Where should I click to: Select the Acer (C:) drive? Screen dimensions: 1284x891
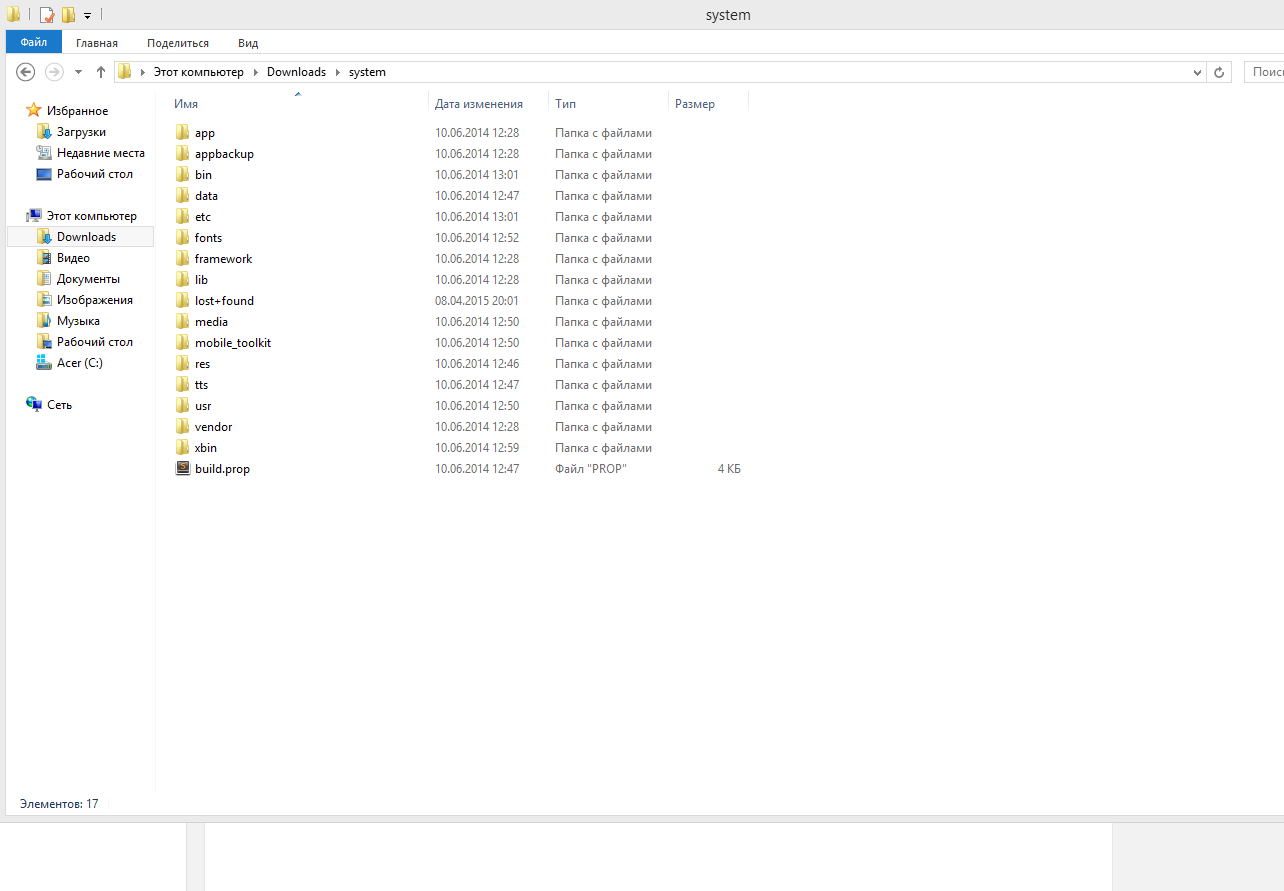pyautogui.click(x=79, y=363)
